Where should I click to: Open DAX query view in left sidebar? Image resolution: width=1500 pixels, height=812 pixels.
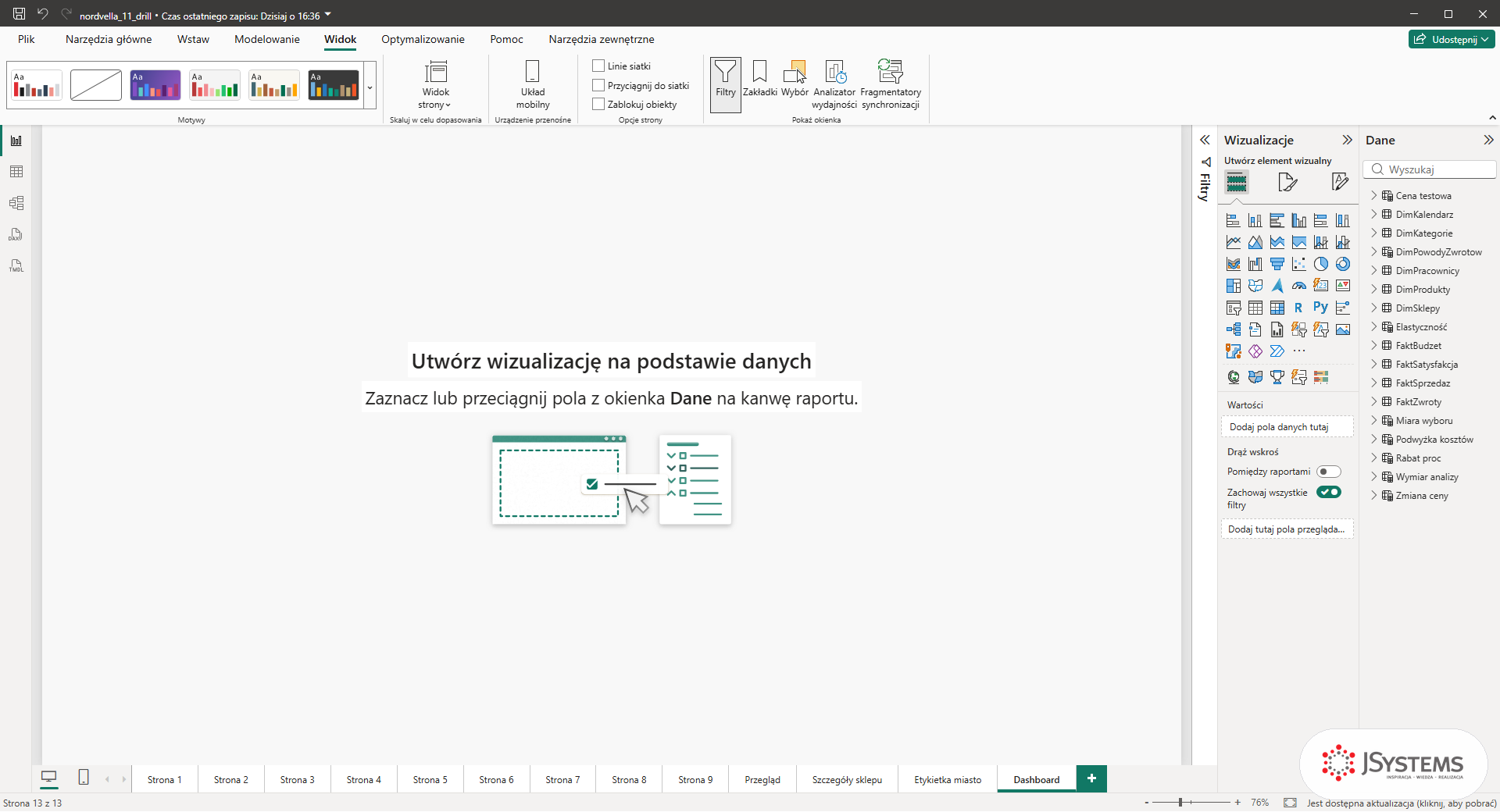click(x=16, y=234)
